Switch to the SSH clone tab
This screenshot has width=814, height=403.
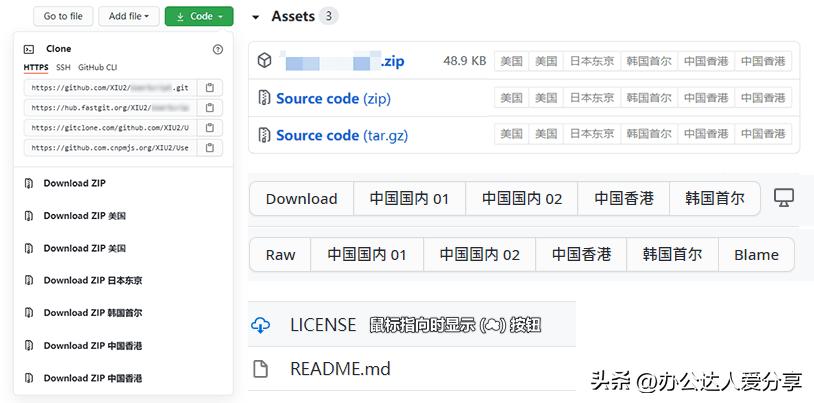point(63,68)
